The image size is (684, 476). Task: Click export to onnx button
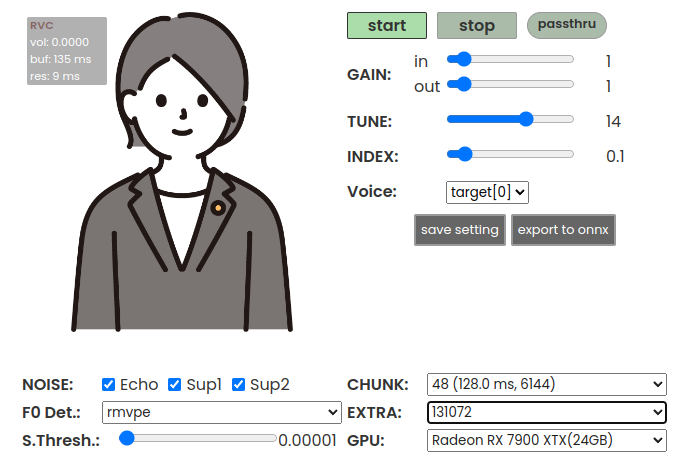[x=563, y=230]
